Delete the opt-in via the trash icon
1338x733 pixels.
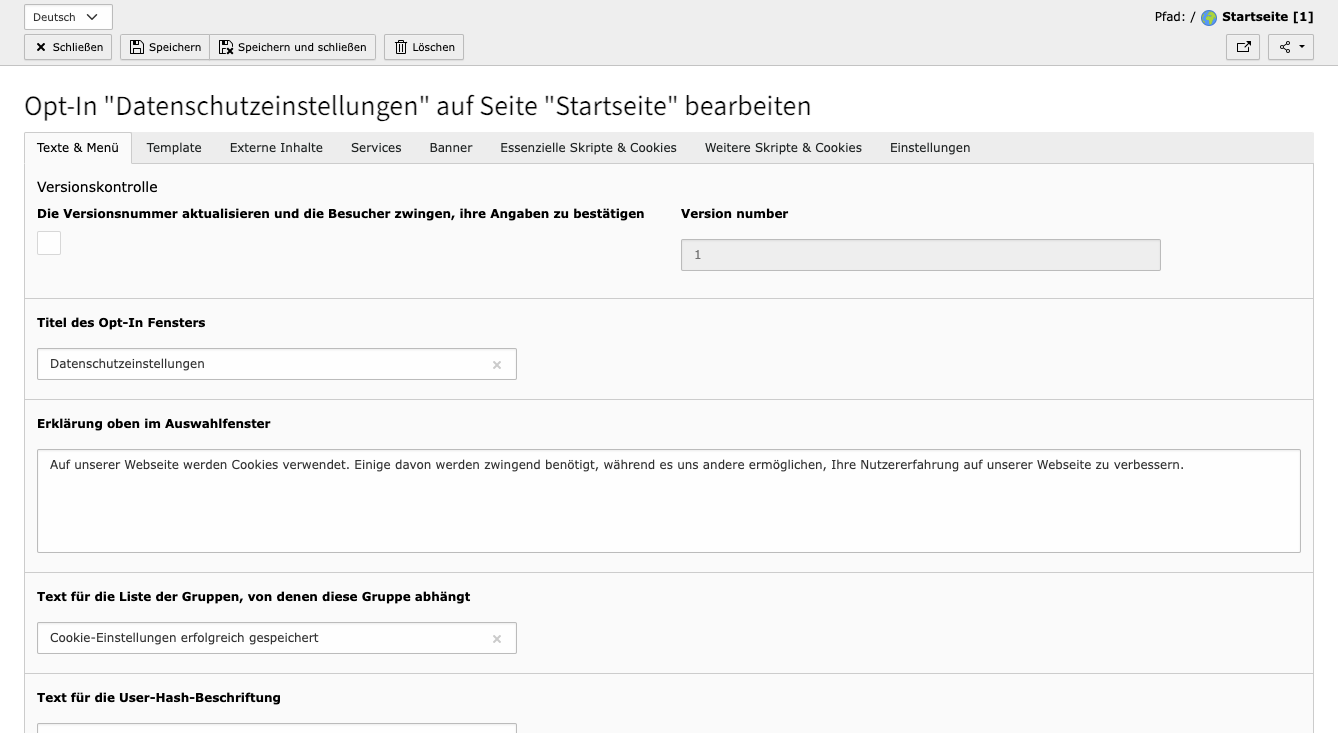tap(399, 46)
